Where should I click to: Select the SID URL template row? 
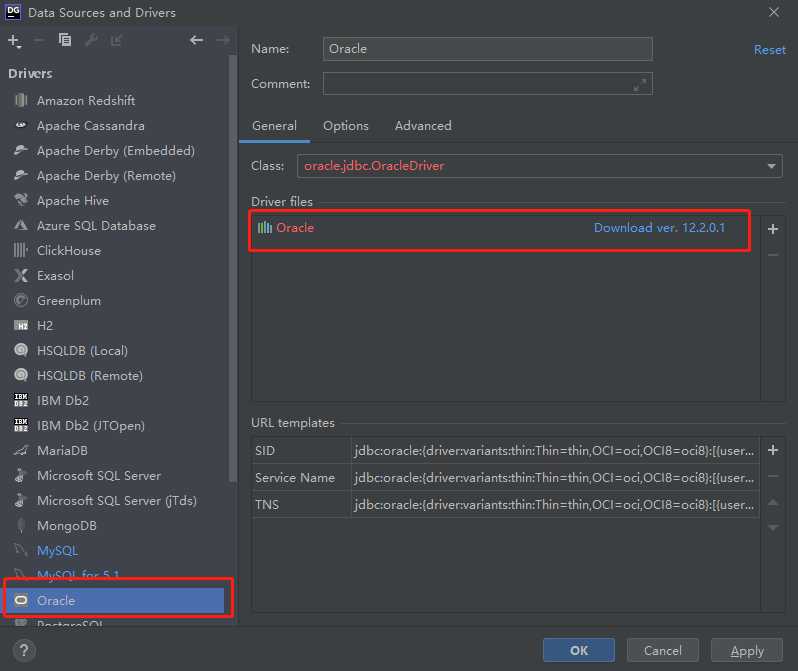[x=506, y=450]
